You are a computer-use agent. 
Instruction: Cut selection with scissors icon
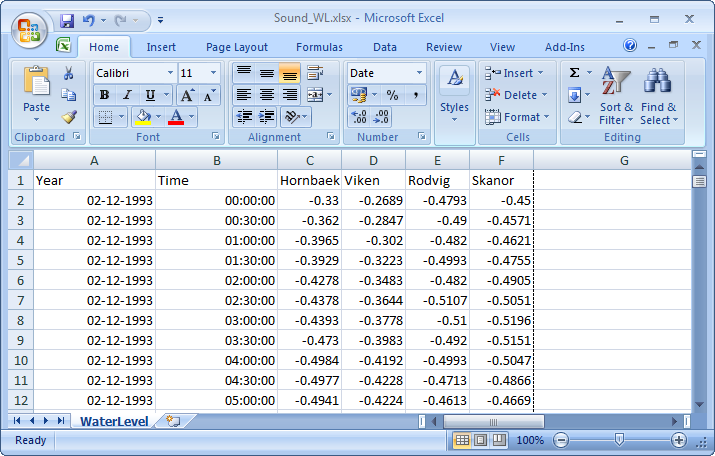pos(69,73)
